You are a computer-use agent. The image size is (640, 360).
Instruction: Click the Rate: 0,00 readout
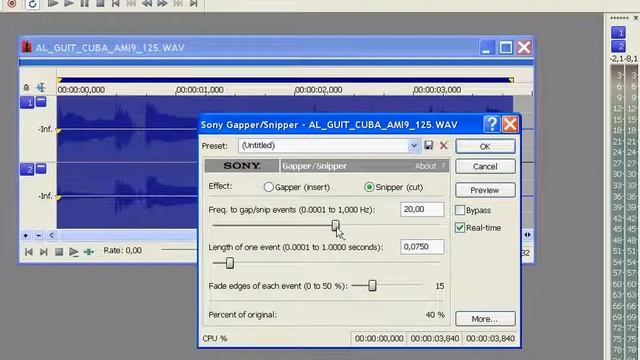pyautogui.click(x=122, y=250)
